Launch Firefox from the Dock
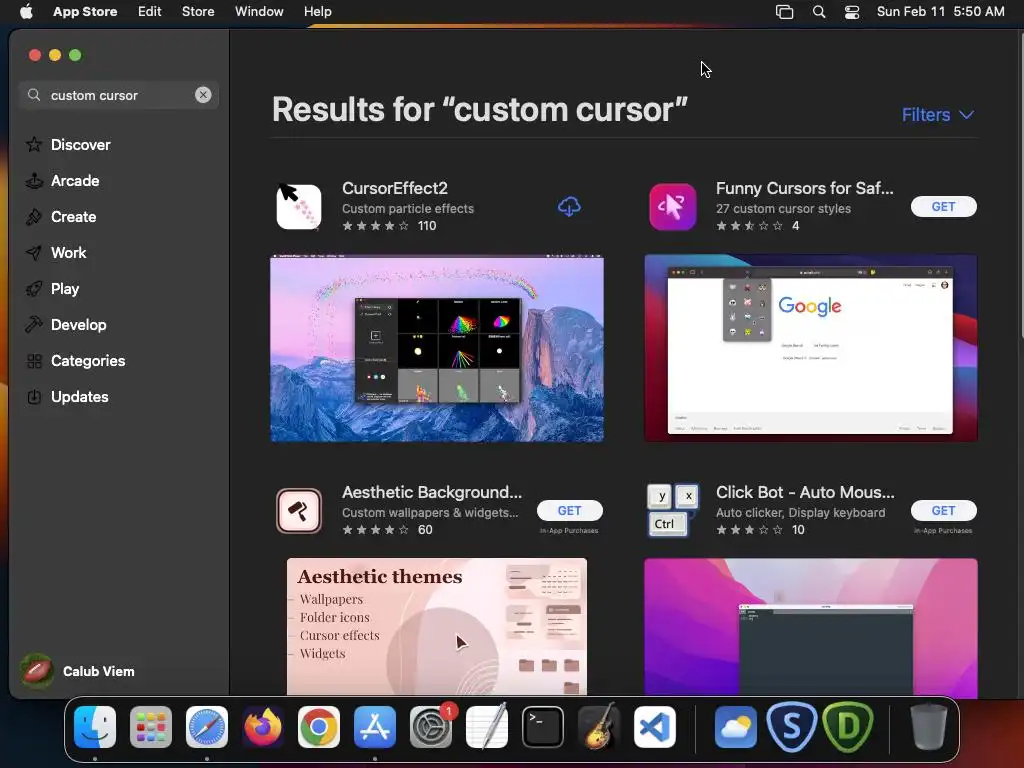 coord(263,727)
